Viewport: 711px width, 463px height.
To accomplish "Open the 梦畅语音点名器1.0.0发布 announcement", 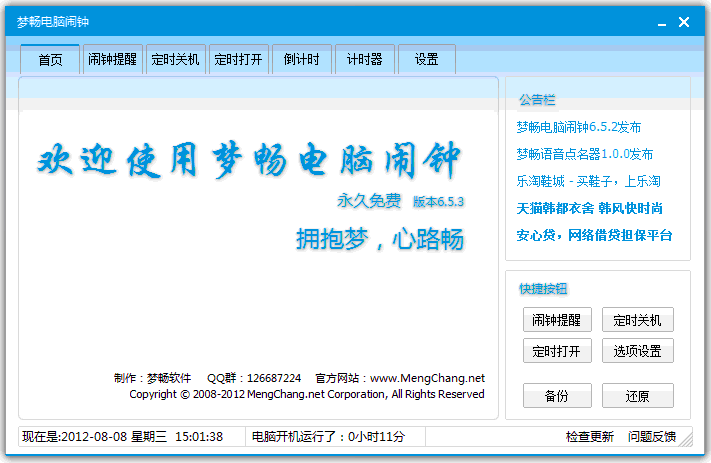I will click(x=584, y=154).
